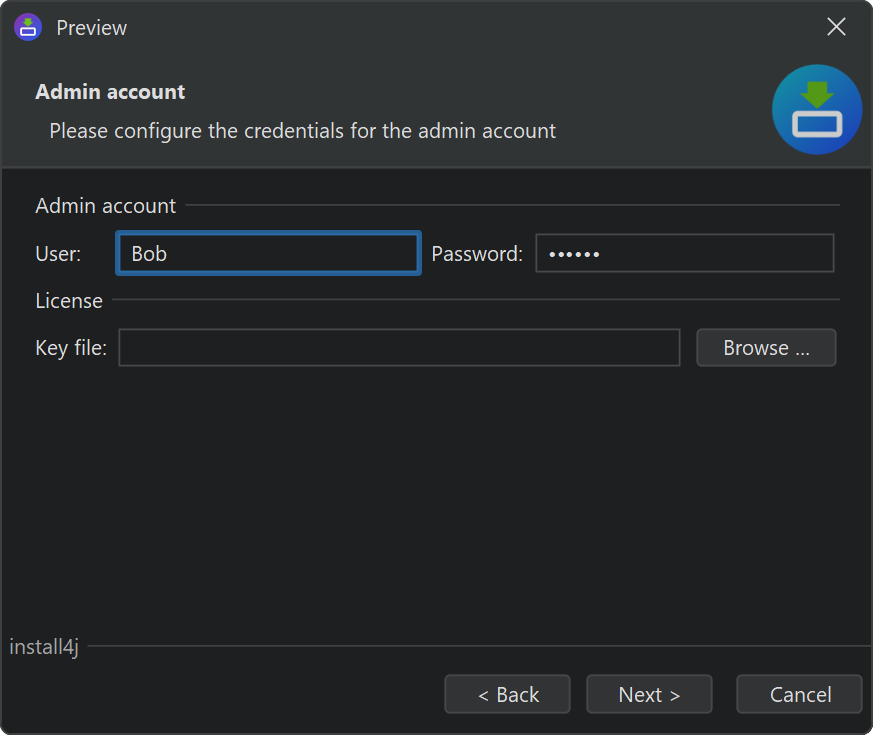The width and height of the screenshot is (873, 735).
Task: Click into the Password field
Action: click(x=684, y=254)
